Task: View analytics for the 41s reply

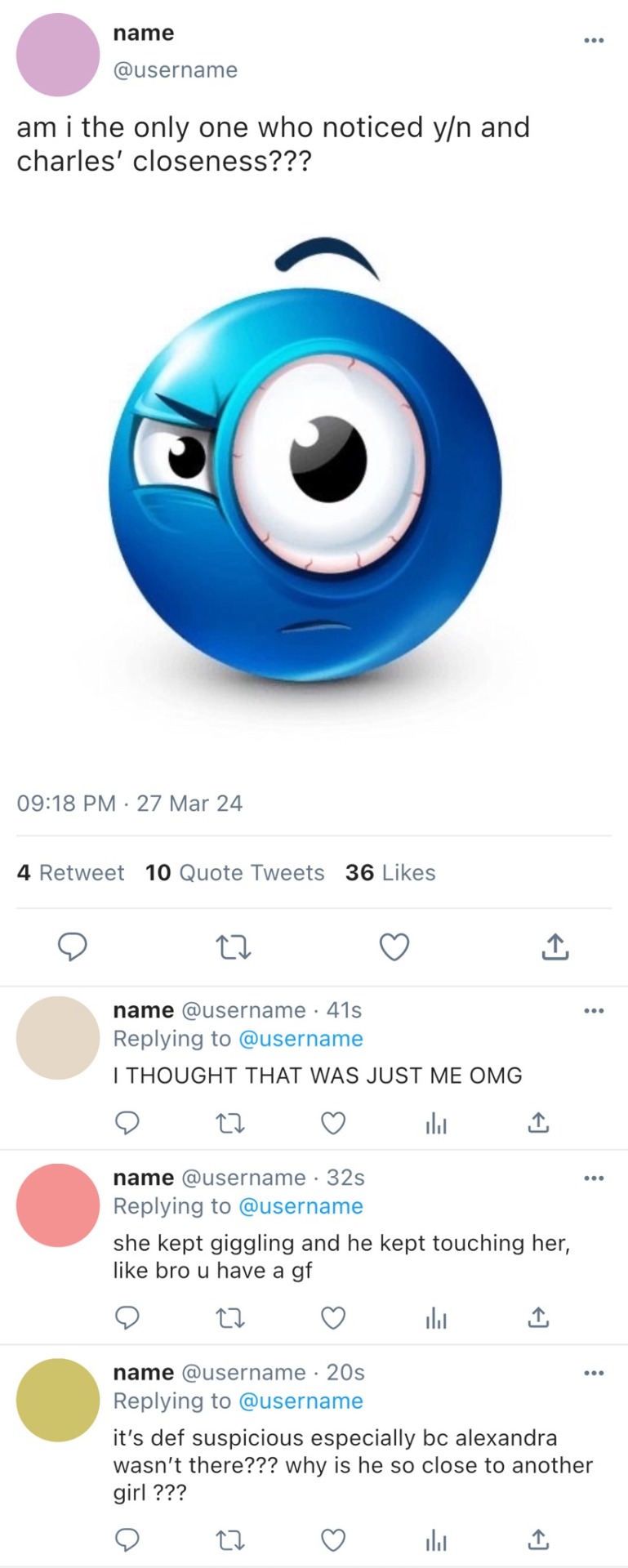Action: point(436,1125)
